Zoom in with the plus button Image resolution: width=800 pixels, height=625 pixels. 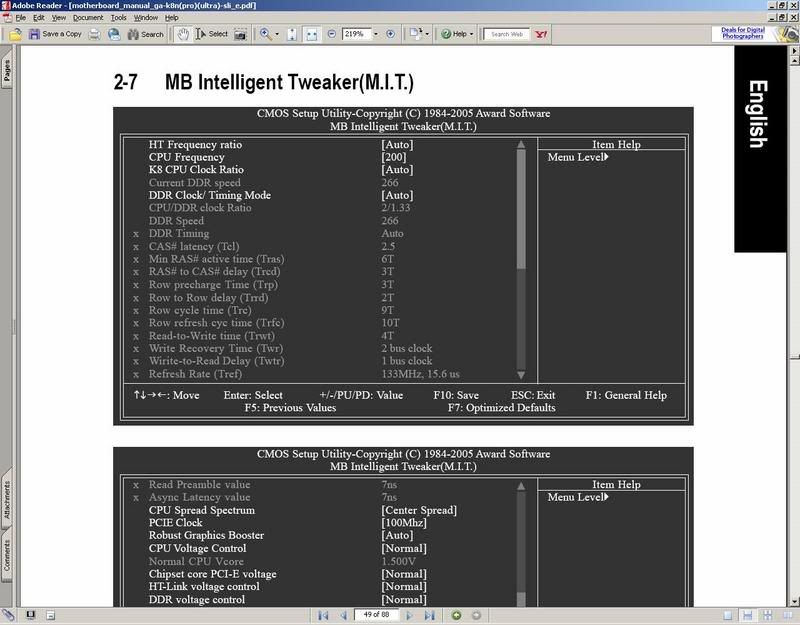[390, 34]
